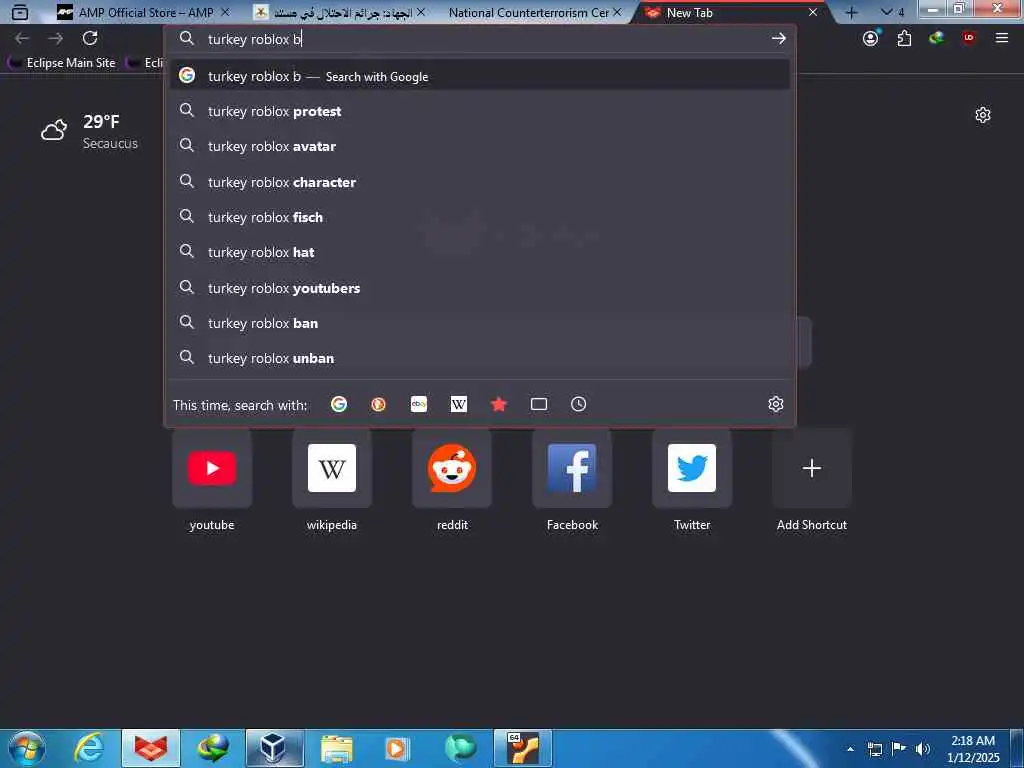Select the 'turkey roblox unban' suggestion
The width and height of the screenshot is (1024, 768).
(x=480, y=359)
